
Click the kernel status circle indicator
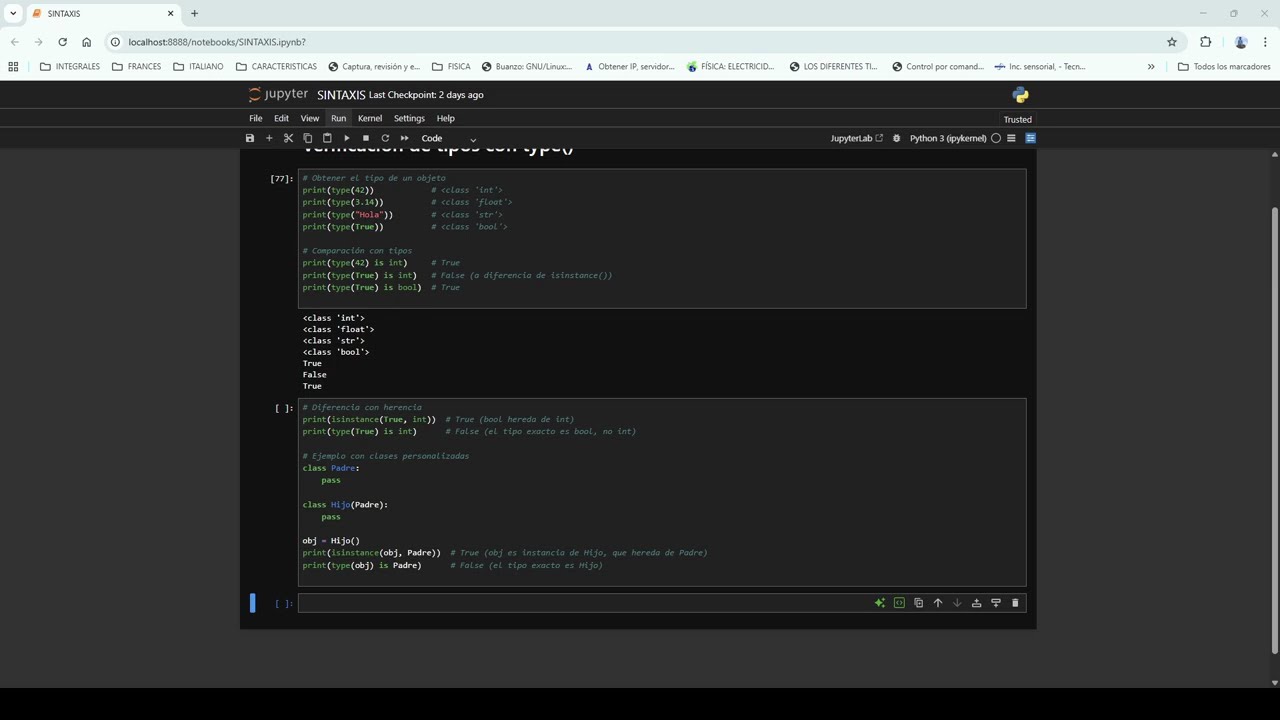point(996,138)
